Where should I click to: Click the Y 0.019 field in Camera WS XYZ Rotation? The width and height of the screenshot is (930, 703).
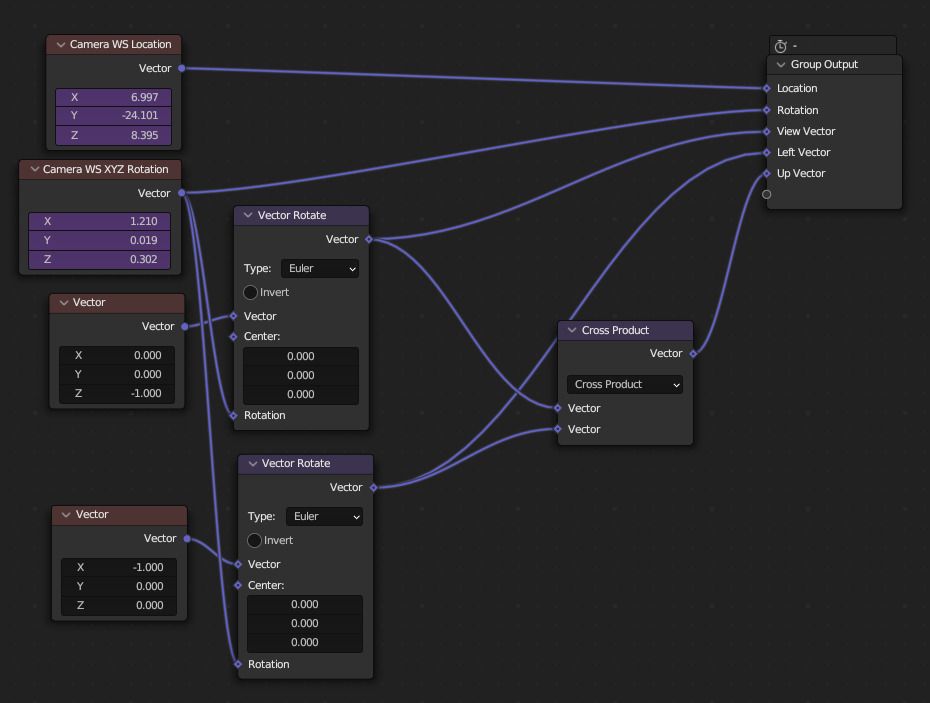click(x=100, y=240)
